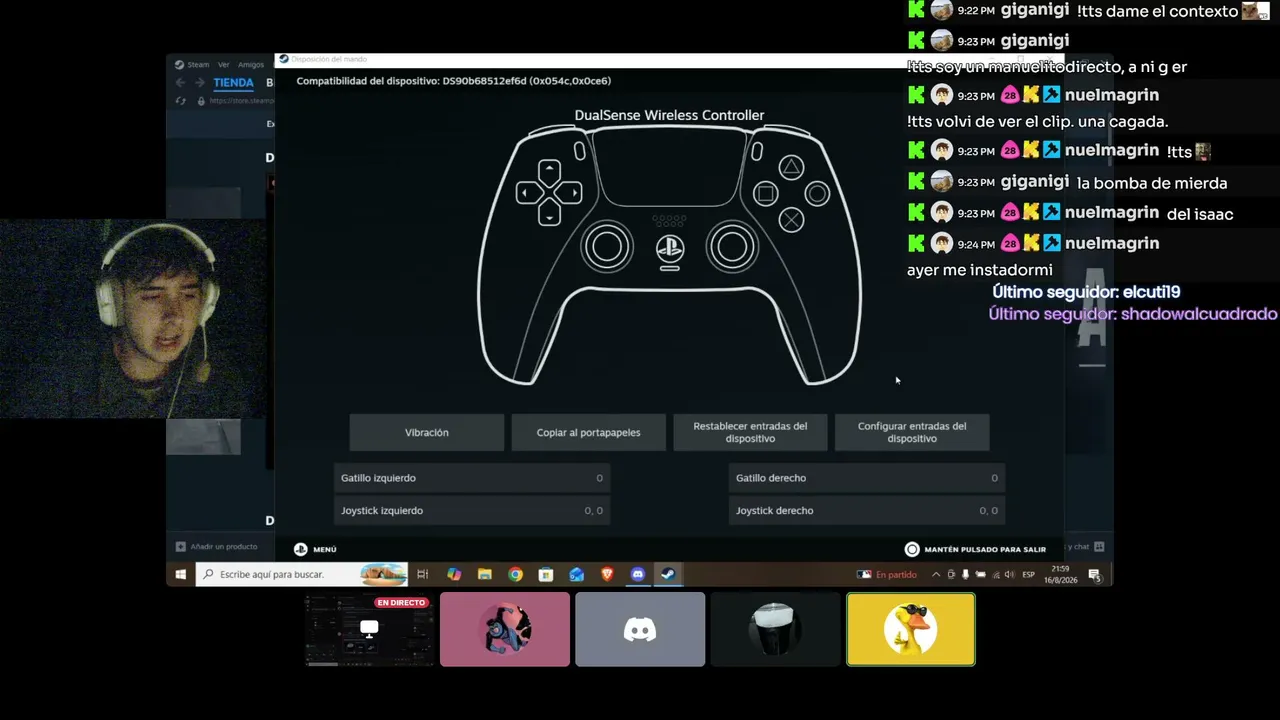Image resolution: width=1280 pixels, height=720 pixels.
Task: Select the yellow duck avatar participant tile
Action: [x=911, y=629]
